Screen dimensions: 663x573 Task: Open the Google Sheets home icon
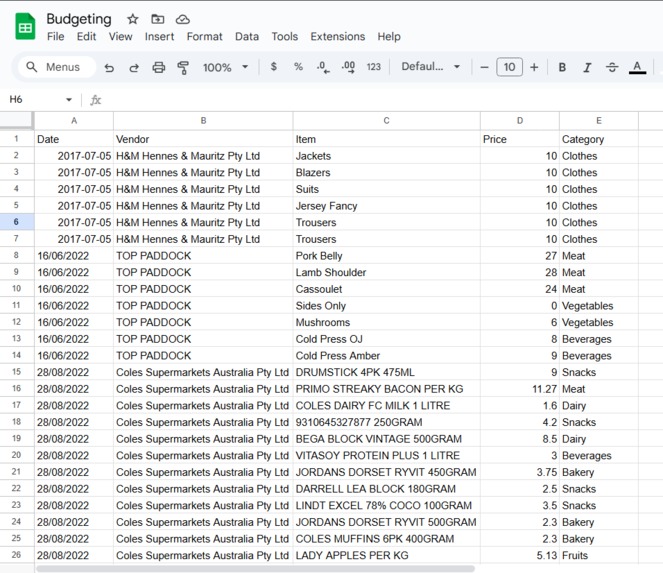click(x=25, y=27)
